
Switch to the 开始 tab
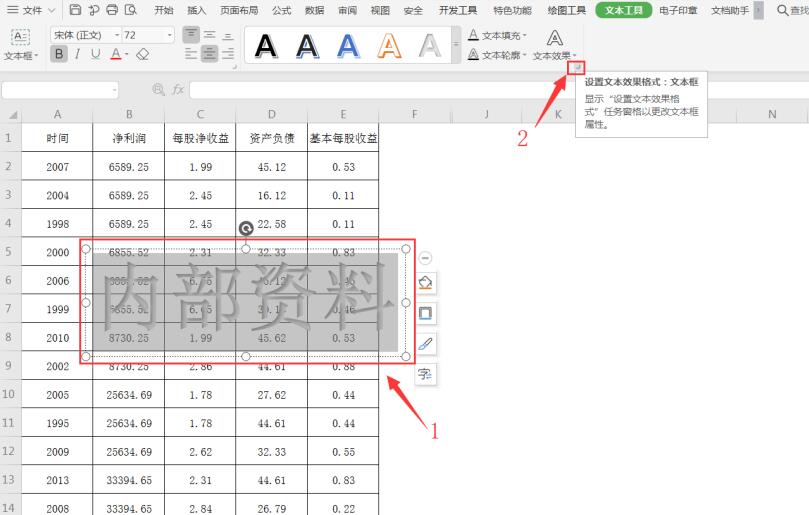tap(164, 10)
